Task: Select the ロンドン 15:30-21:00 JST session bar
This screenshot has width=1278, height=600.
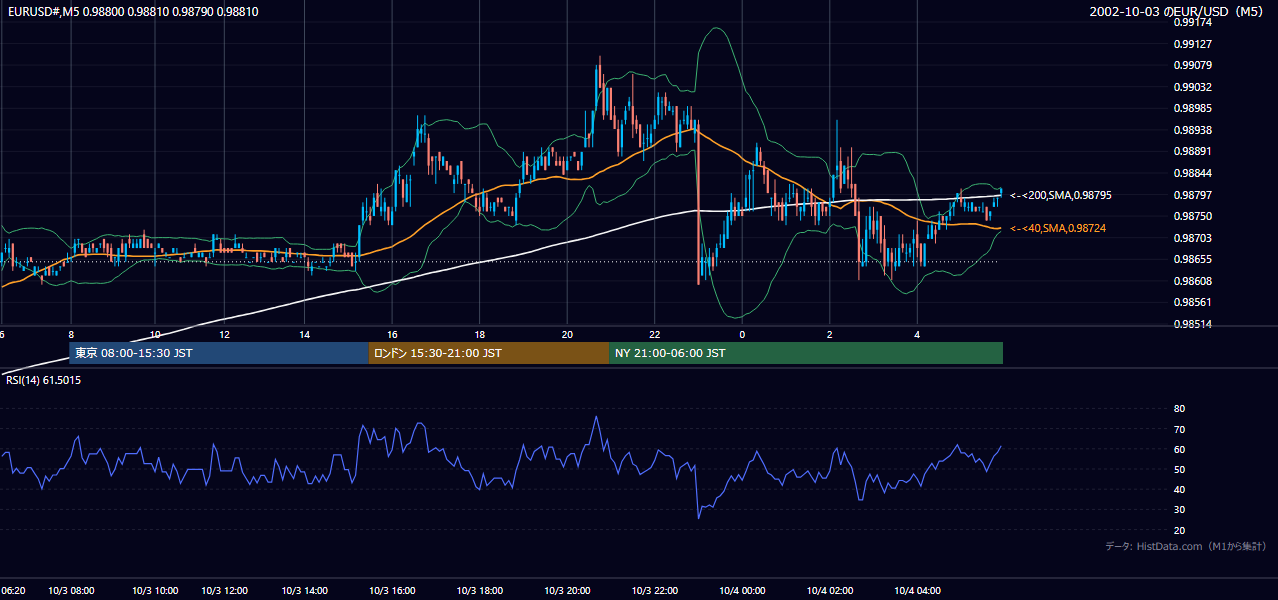Action: 489,353
